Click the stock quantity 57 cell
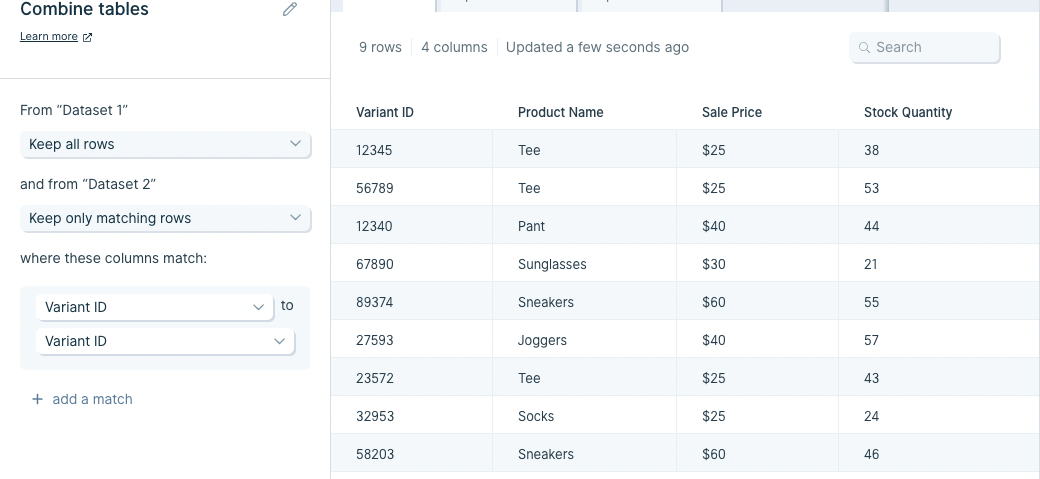This screenshot has width=1040, height=479. click(939, 340)
